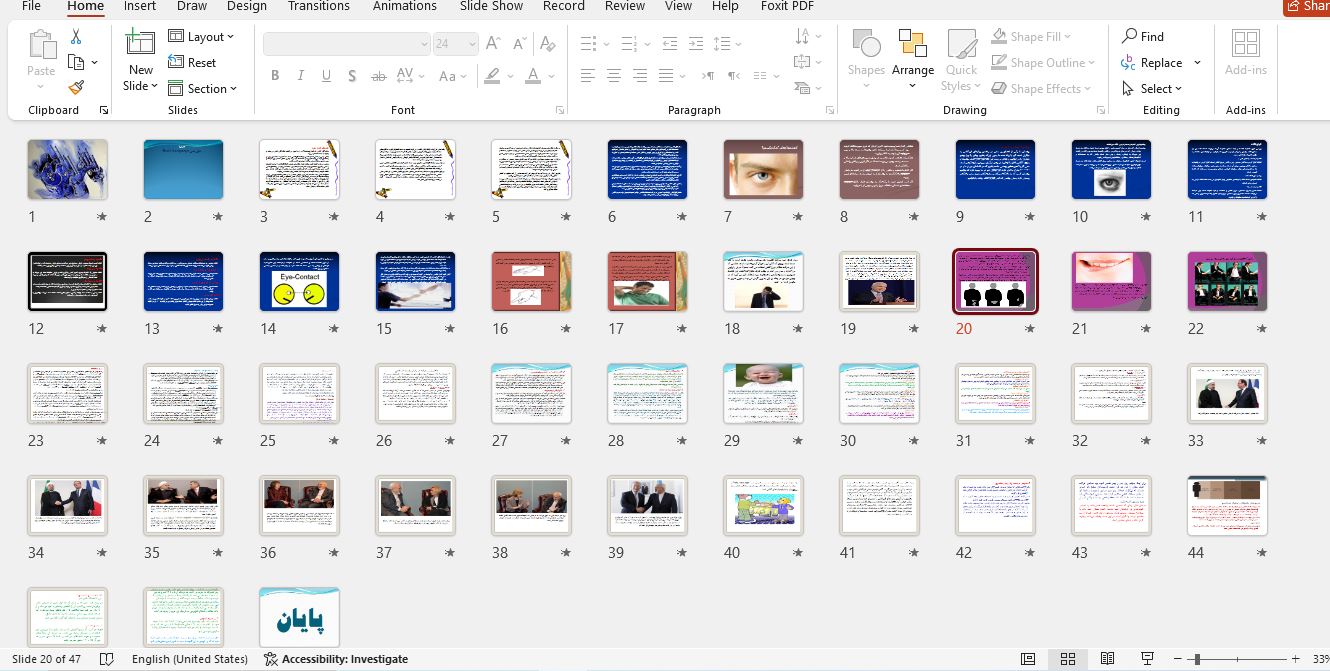Click the spell check icon in status bar
This screenshot has width=1330, height=671.
[x=105, y=659]
